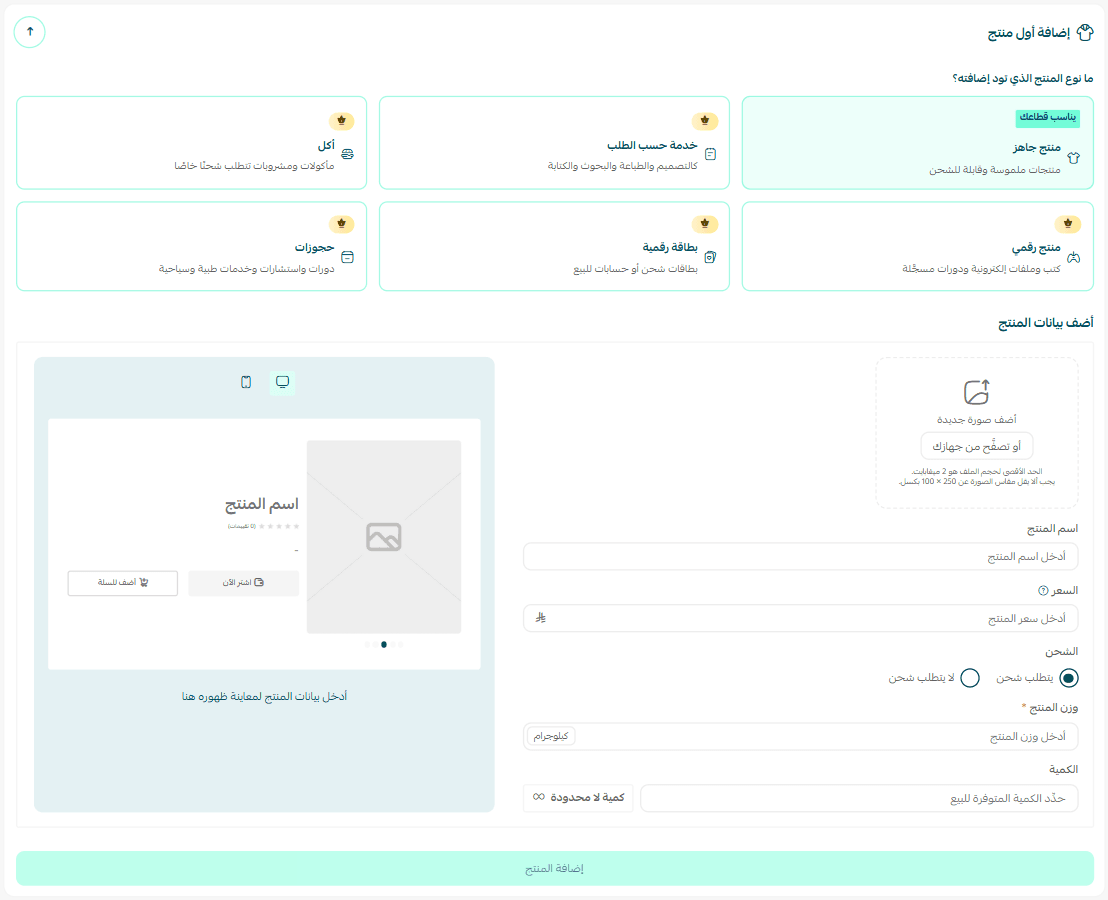Click the preview title اسم المنتج

pyautogui.click(x=261, y=504)
